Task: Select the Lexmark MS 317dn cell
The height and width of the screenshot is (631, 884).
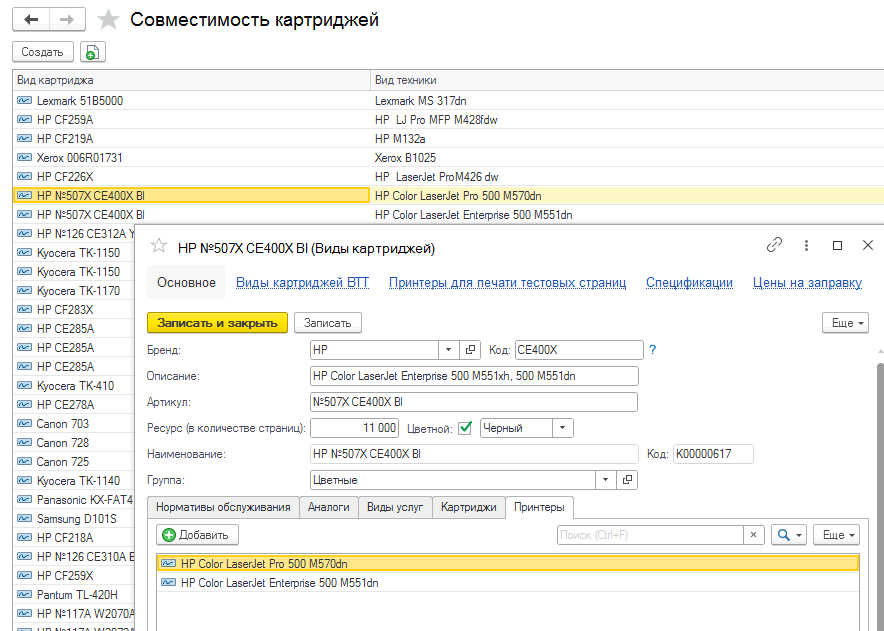Action: click(627, 100)
